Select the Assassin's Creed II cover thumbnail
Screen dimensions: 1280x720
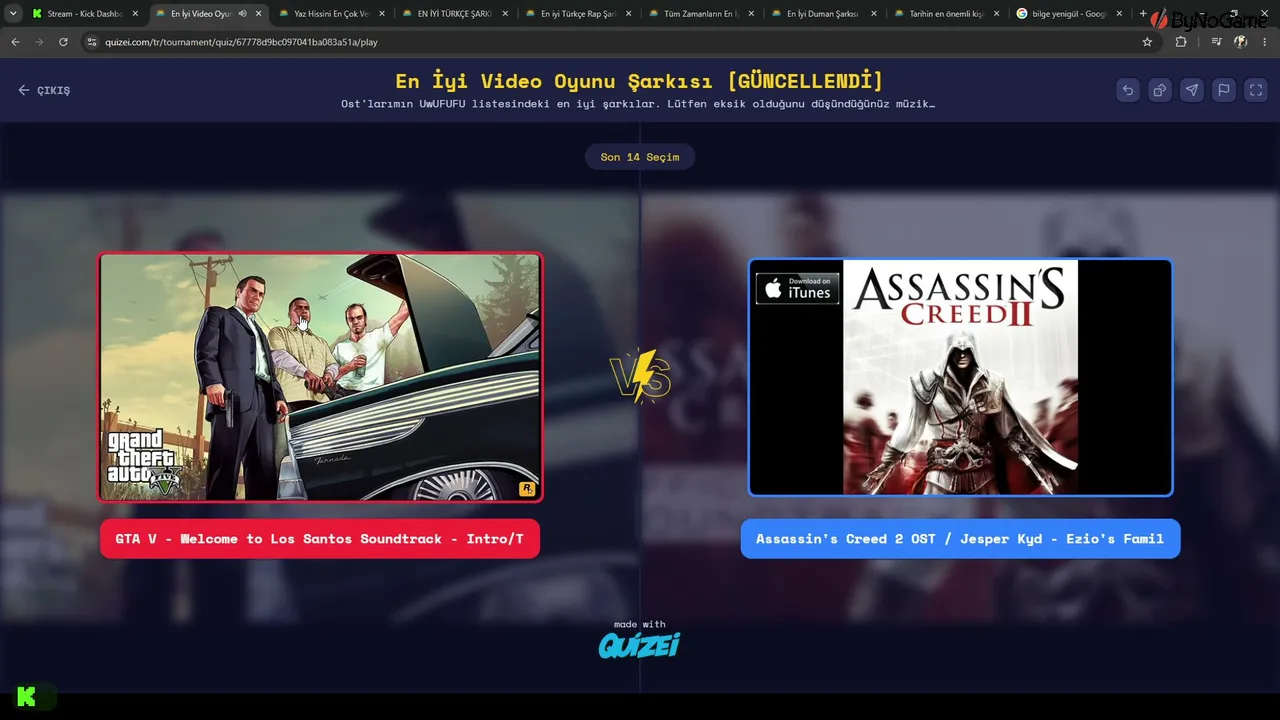pyautogui.click(x=960, y=377)
